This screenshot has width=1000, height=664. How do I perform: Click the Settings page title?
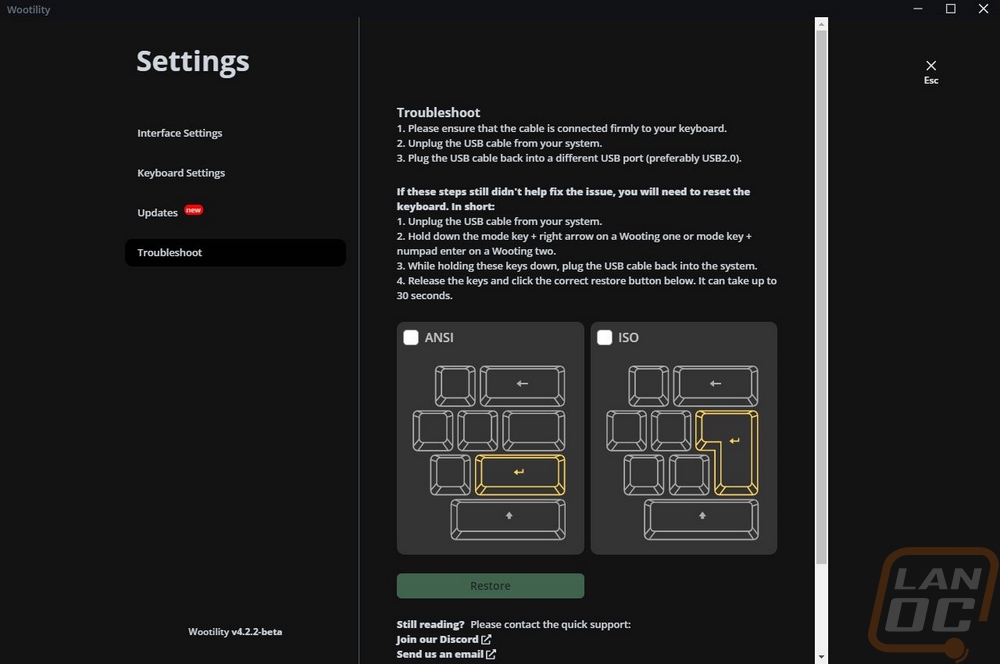click(x=193, y=61)
